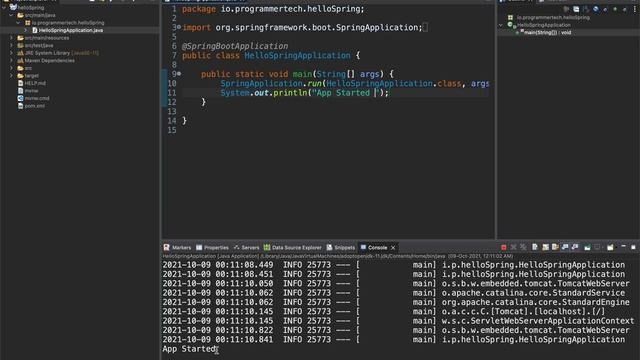Click Maven Dependencies library icon
Screen dimensions: 640x360
20,60
